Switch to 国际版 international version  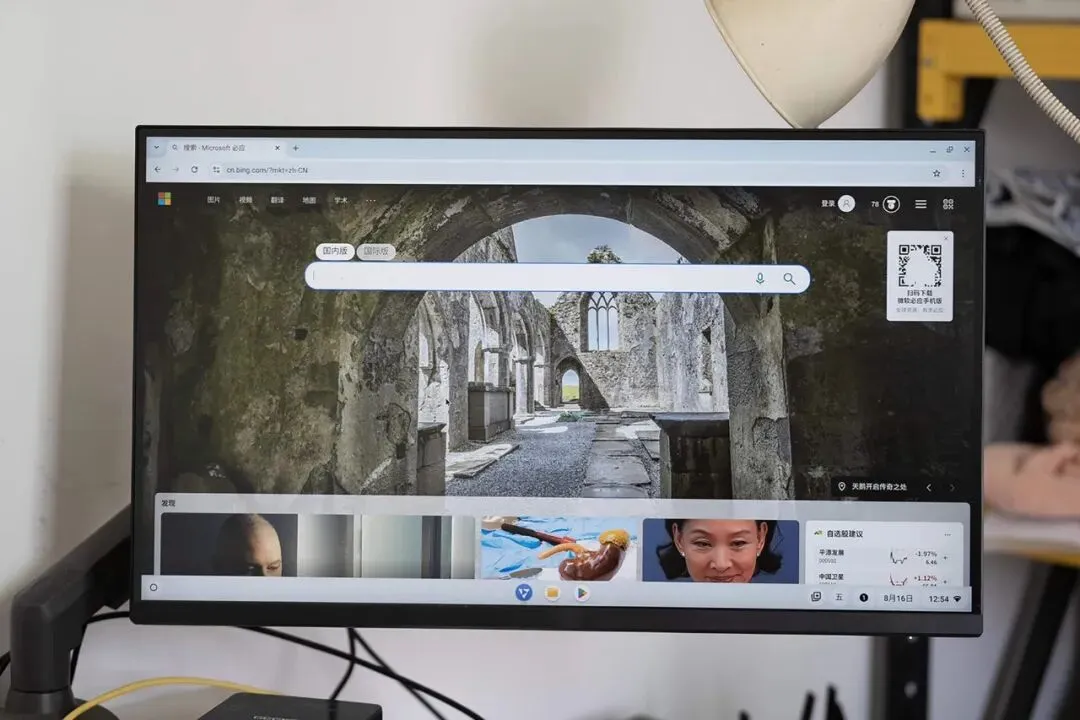click(376, 251)
